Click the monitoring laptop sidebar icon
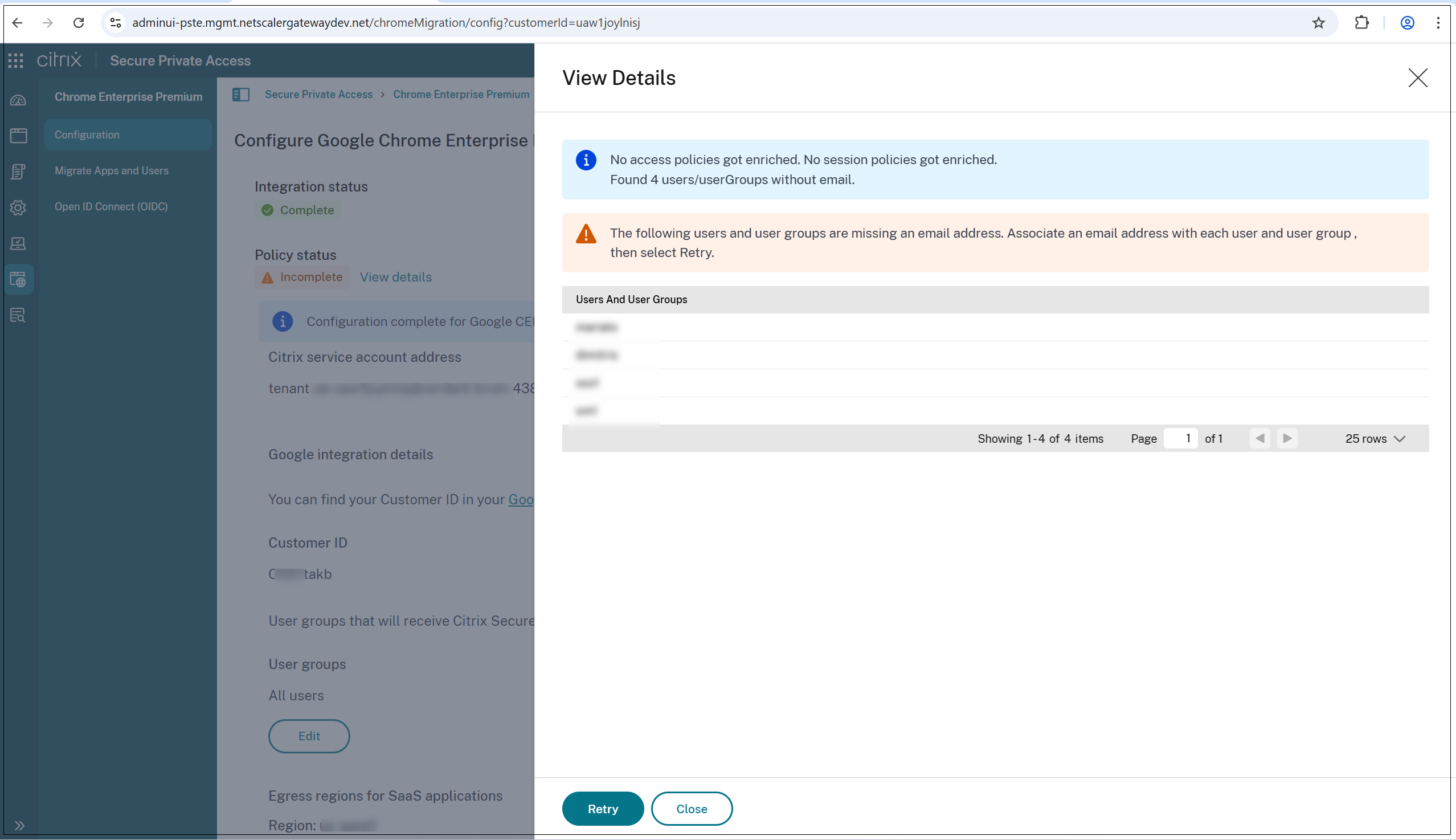This screenshot has width=1456, height=840. (x=18, y=243)
